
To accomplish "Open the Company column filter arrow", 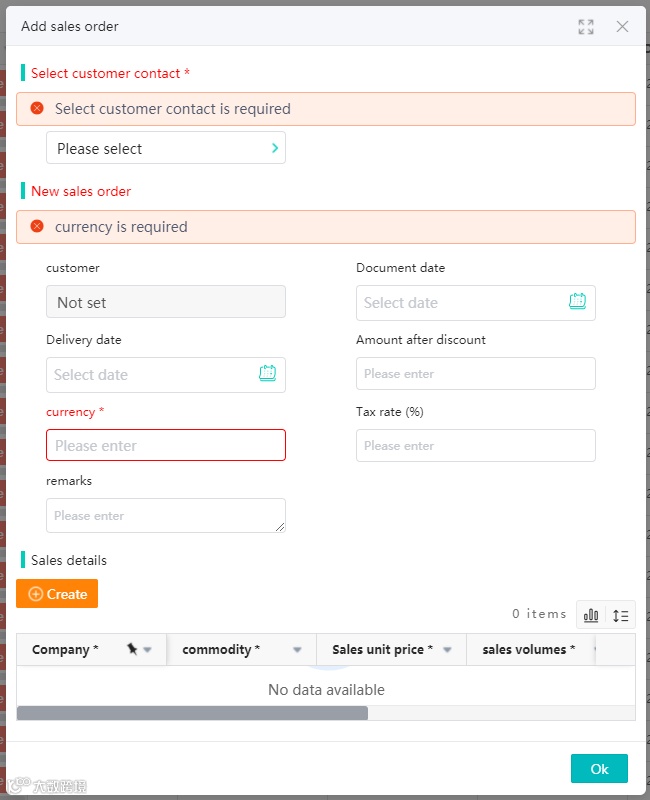I will pos(148,650).
